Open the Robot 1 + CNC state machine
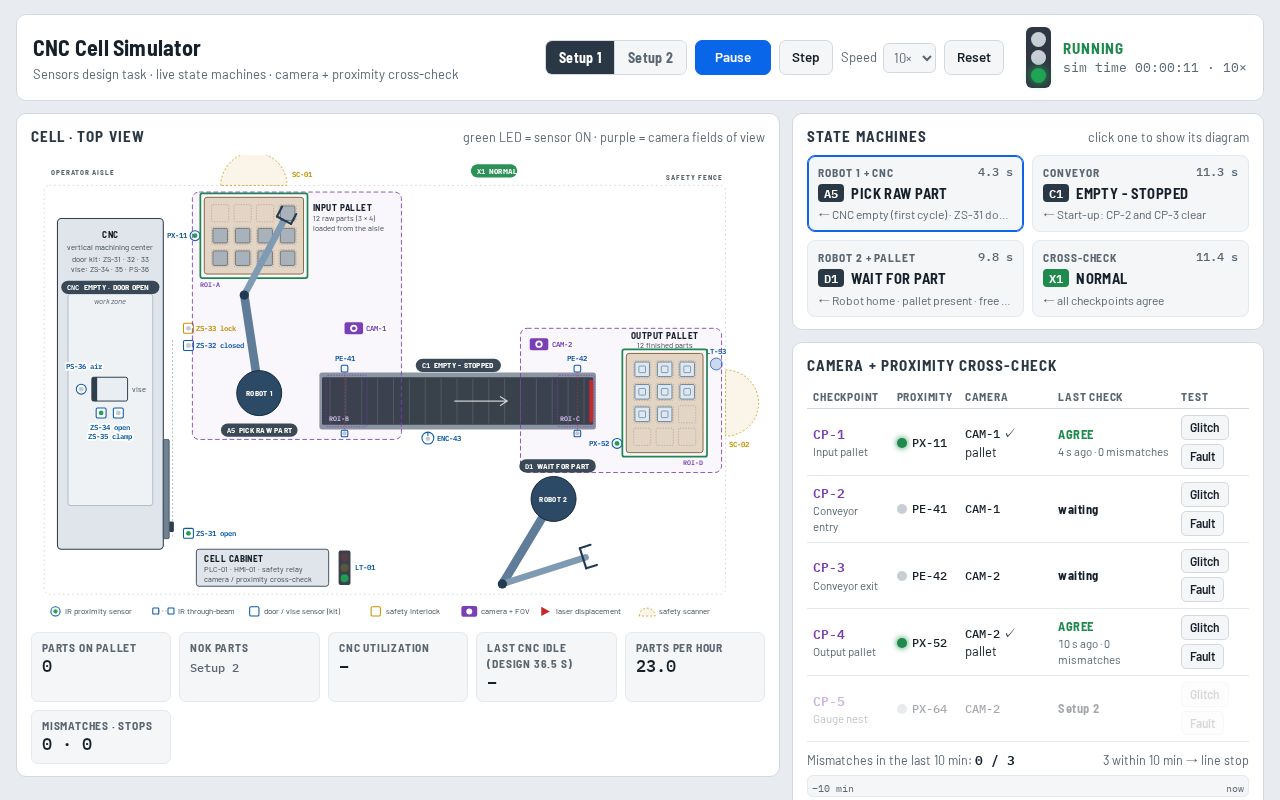1280x800 pixels. tap(915, 193)
